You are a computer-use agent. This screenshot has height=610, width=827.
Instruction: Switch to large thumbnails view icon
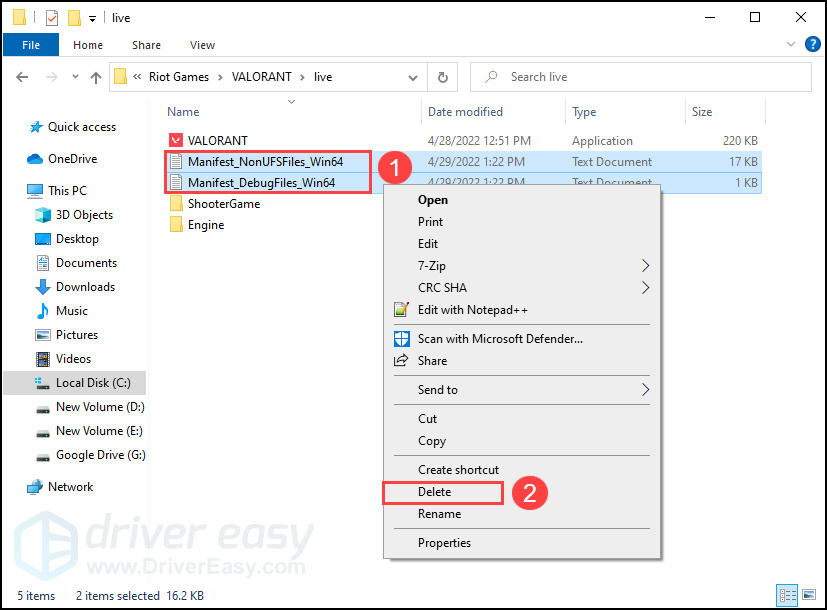point(807,595)
